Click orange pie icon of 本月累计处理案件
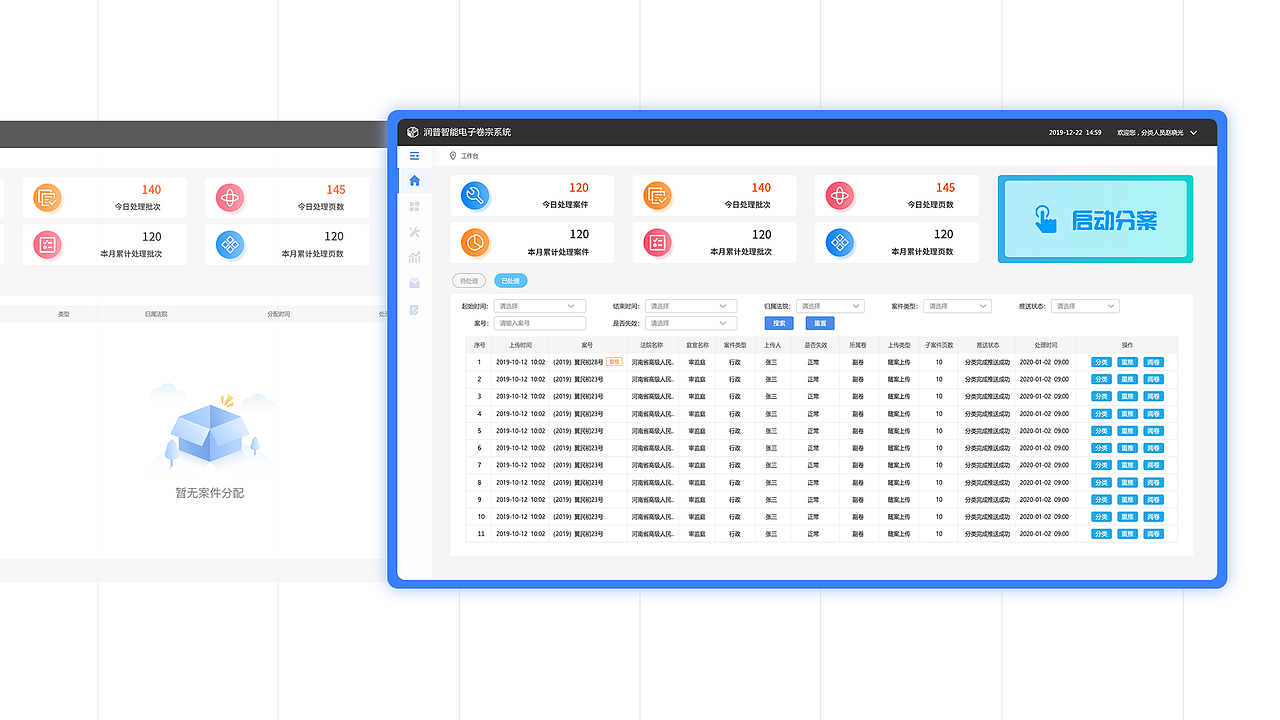This screenshot has height=720, width=1280. (x=476, y=242)
